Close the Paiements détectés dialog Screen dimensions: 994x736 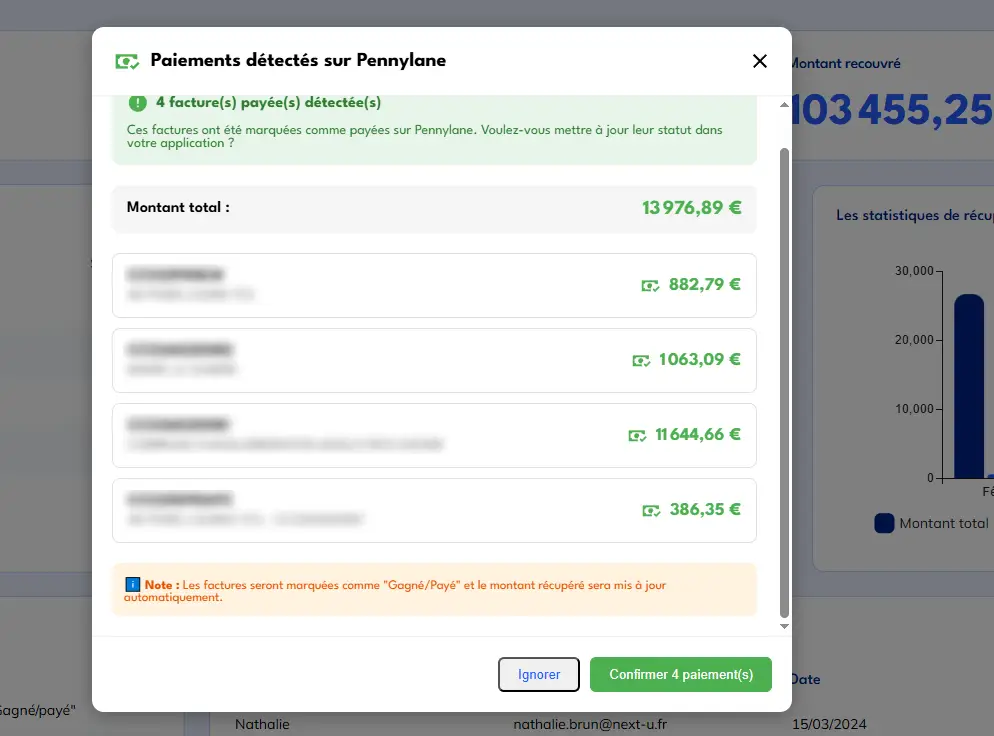tap(760, 61)
